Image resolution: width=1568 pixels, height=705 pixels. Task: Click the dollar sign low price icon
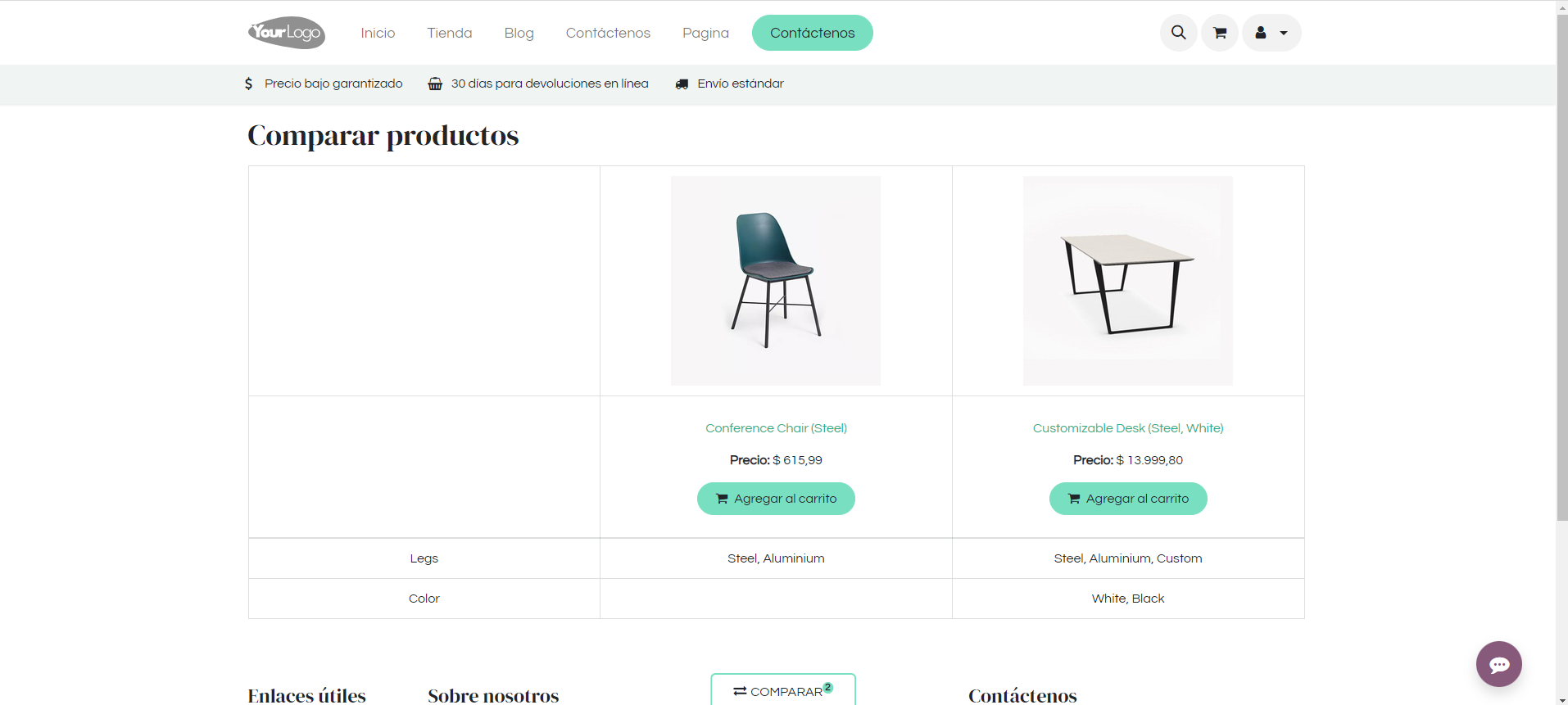pos(249,84)
